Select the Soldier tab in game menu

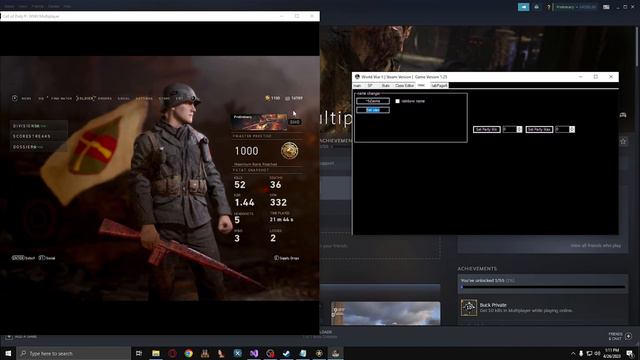coord(86,98)
